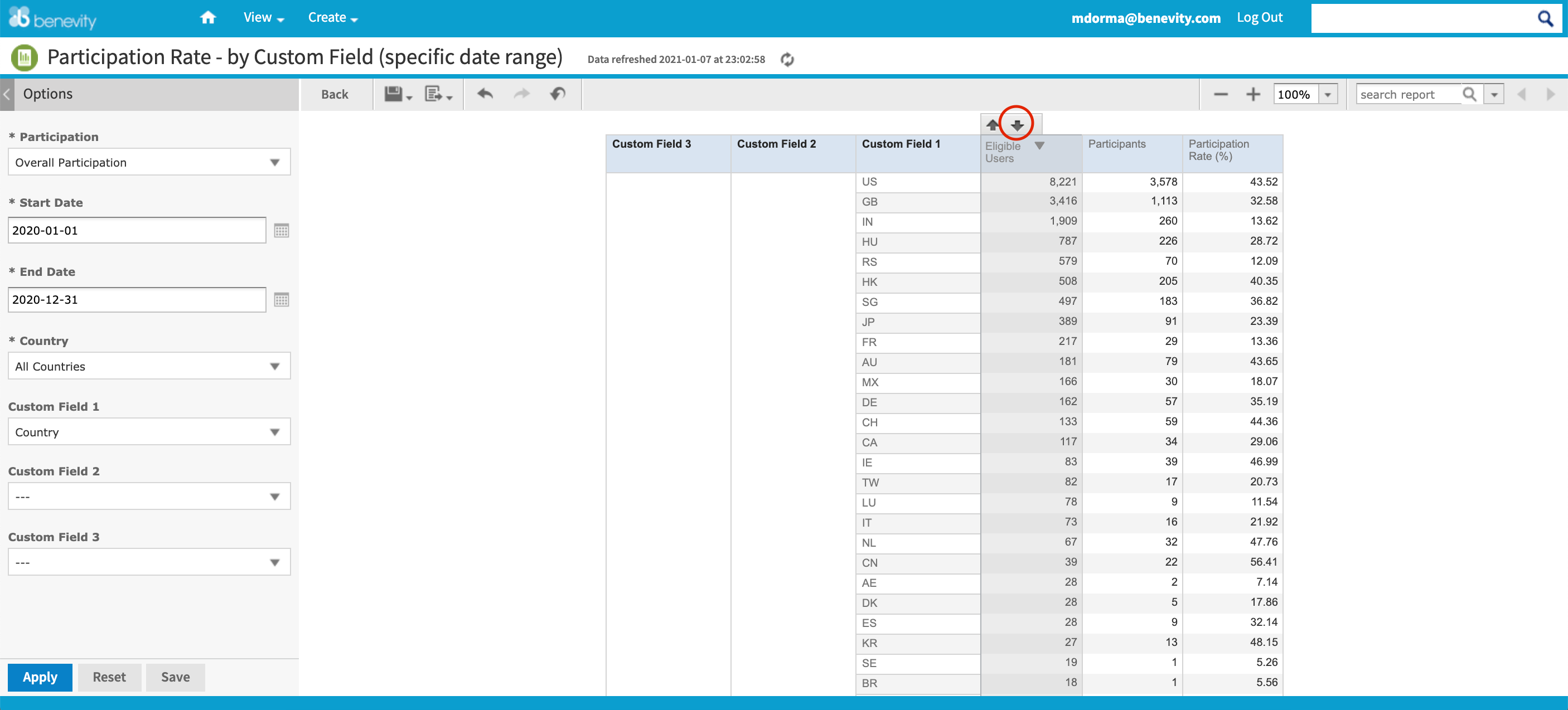This screenshot has height=710, width=1568.
Task: Collapse the Options panel arrow
Action: [7, 94]
